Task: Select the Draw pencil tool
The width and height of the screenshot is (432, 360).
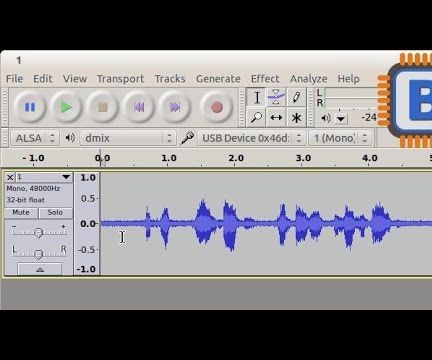Action: pos(296,97)
